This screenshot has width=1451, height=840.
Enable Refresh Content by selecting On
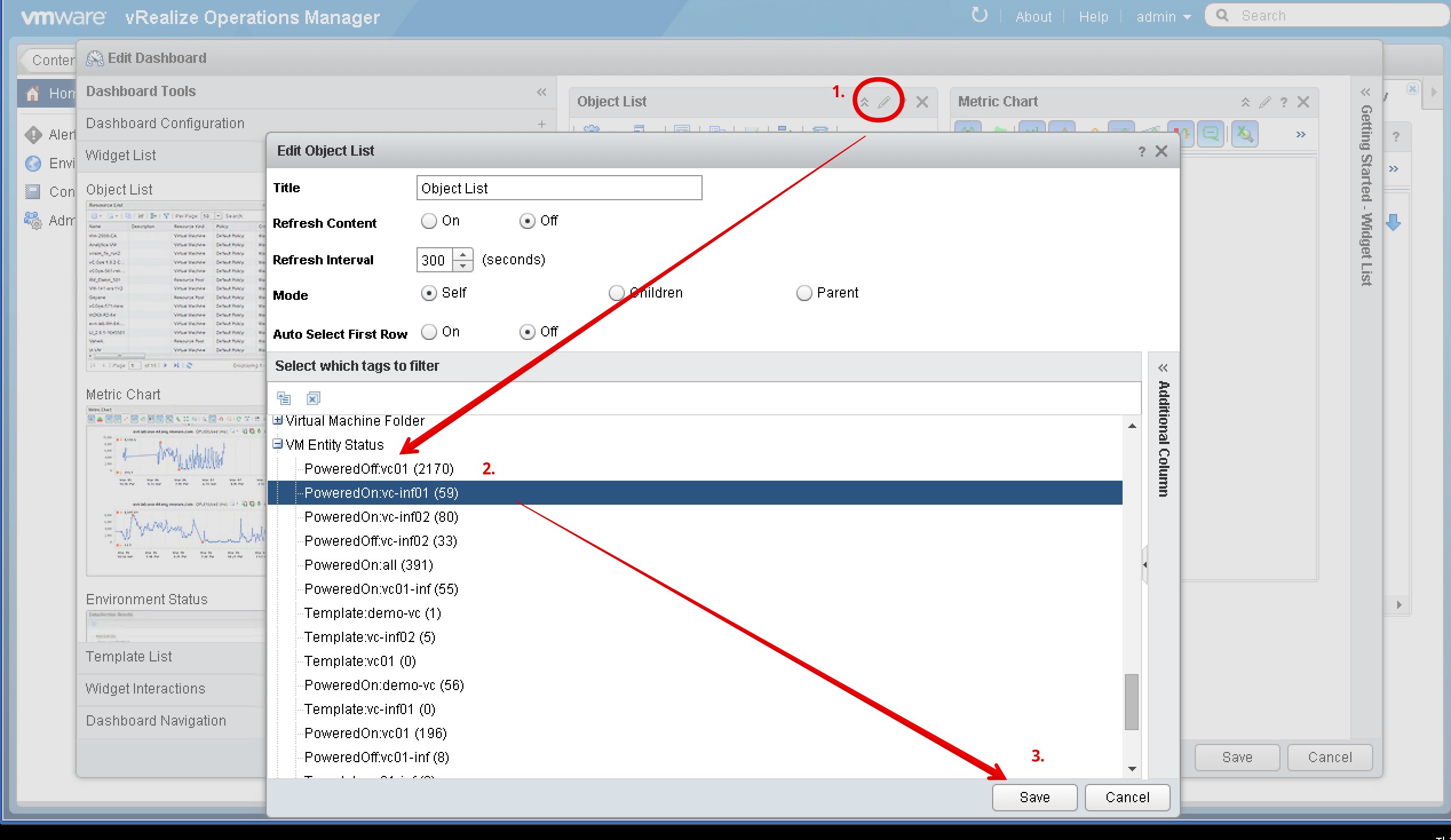pos(429,220)
